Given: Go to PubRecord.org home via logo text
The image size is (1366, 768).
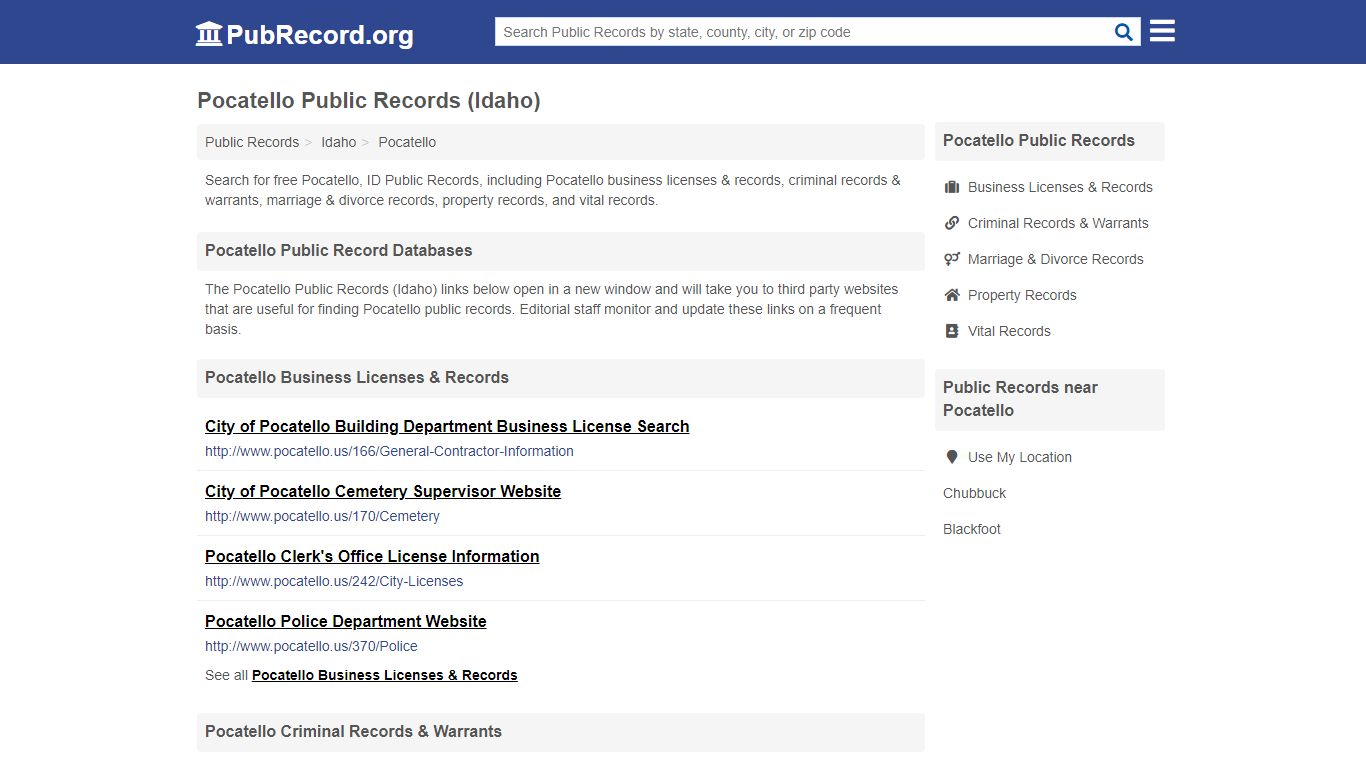Looking at the screenshot, I should pos(320,35).
